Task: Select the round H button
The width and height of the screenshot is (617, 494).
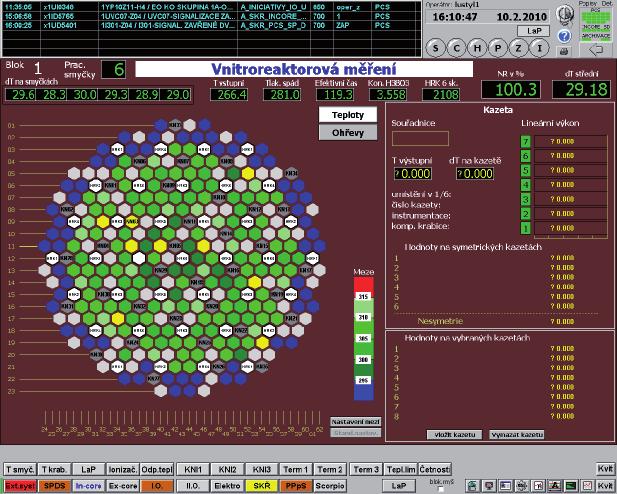Action: click(x=477, y=48)
